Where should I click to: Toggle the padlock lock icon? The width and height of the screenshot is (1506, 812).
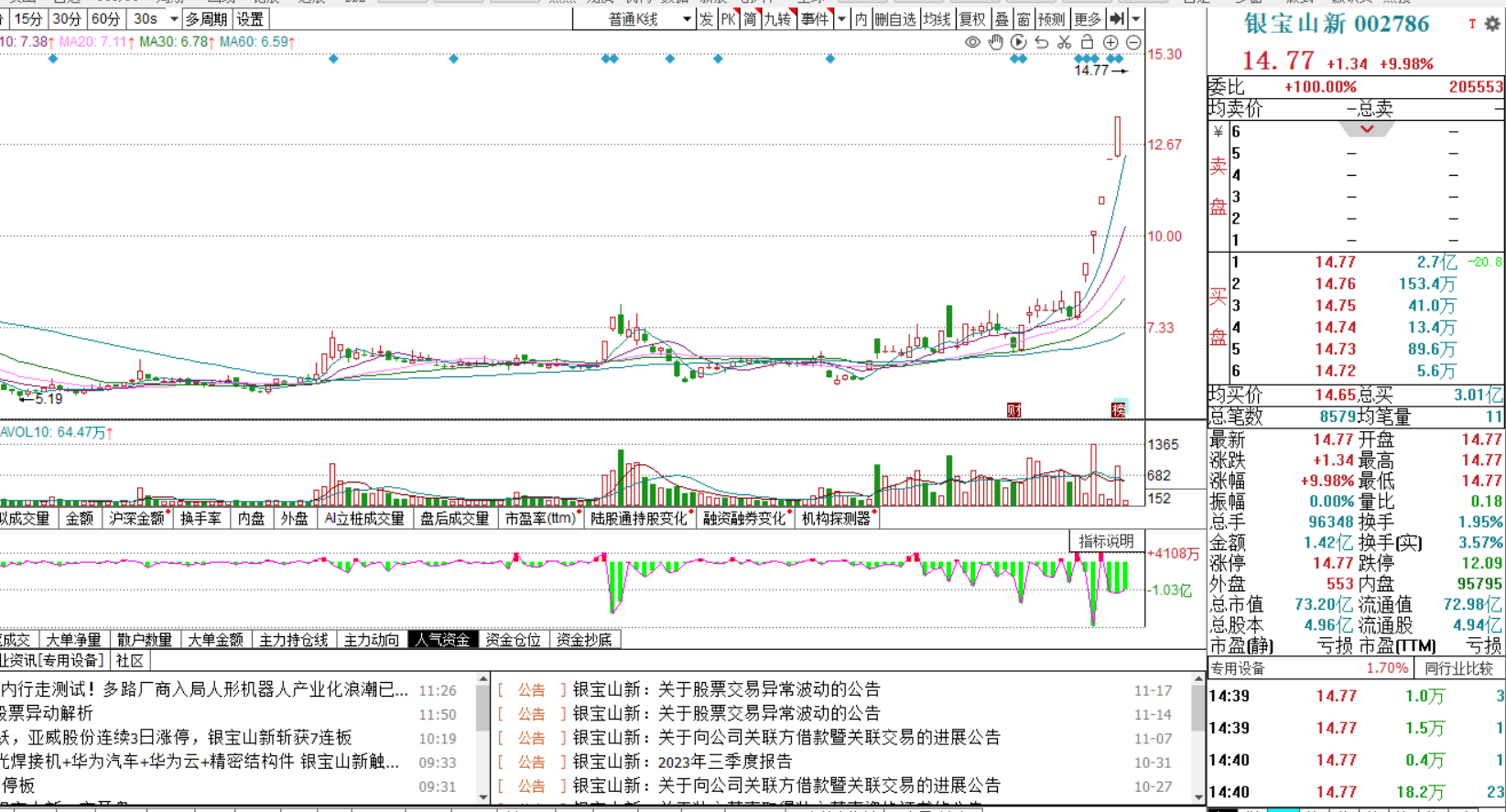point(1087,42)
